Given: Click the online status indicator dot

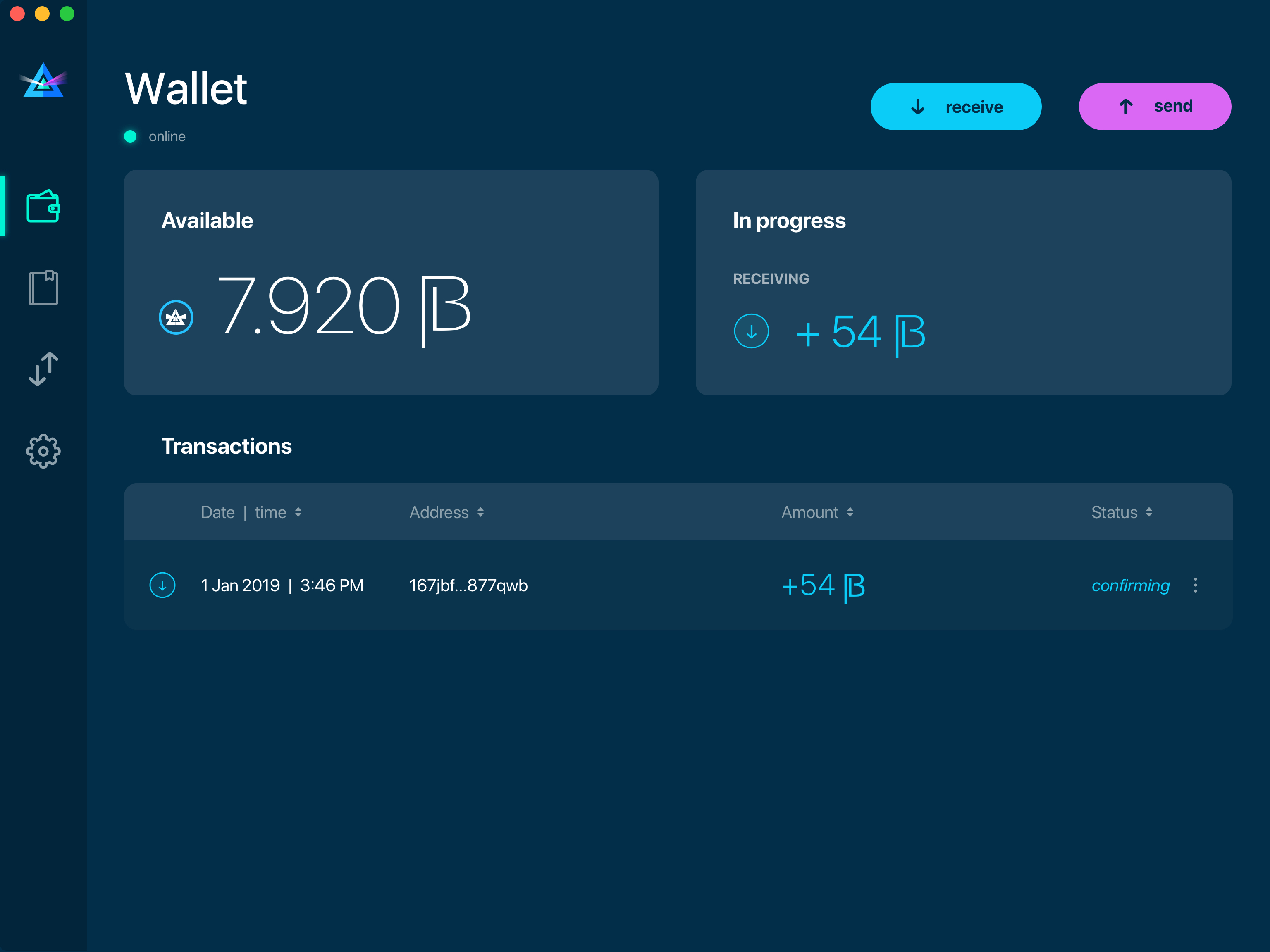Looking at the screenshot, I should pos(130,137).
